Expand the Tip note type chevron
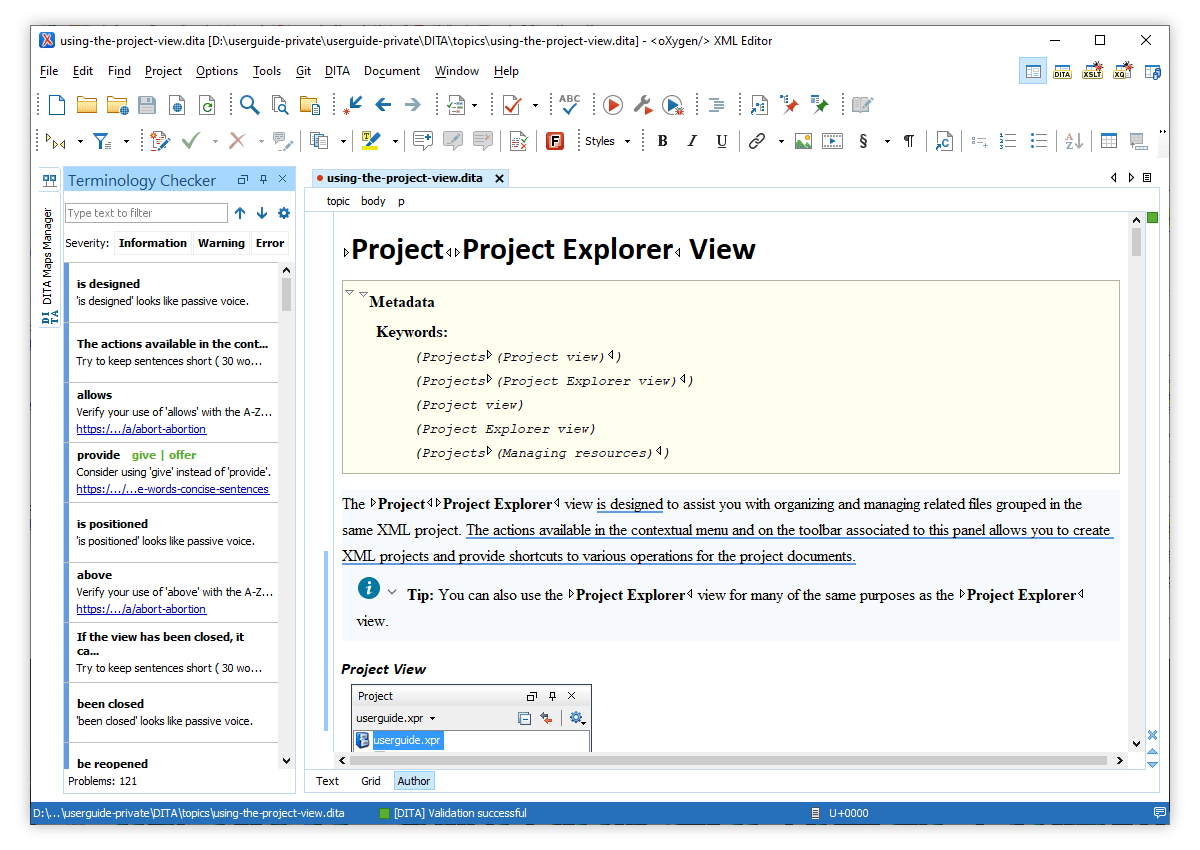Screen dimensions: 1200x850 coord(392,591)
